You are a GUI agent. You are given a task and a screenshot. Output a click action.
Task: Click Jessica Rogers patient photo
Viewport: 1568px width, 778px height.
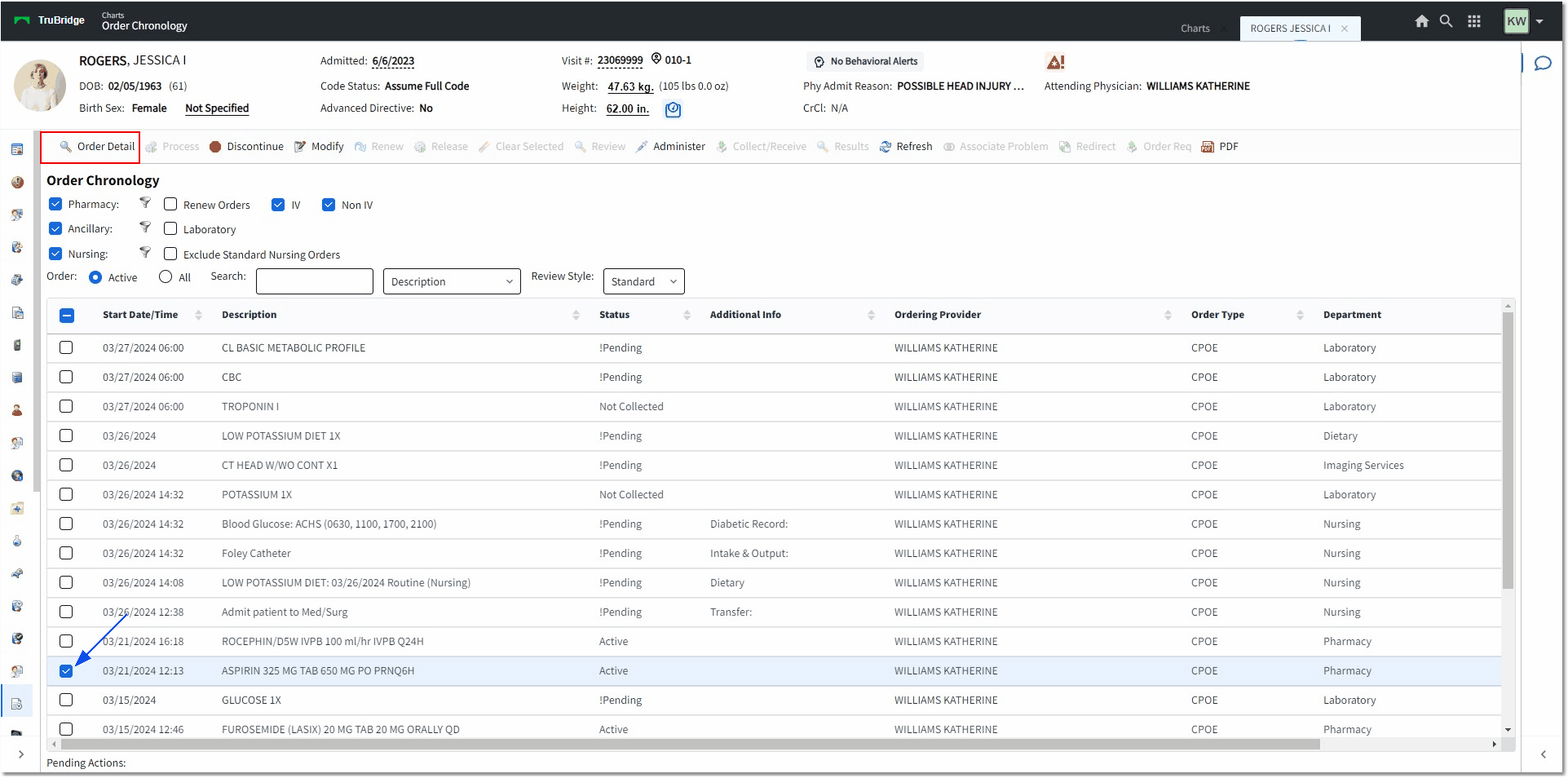coord(40,85)
